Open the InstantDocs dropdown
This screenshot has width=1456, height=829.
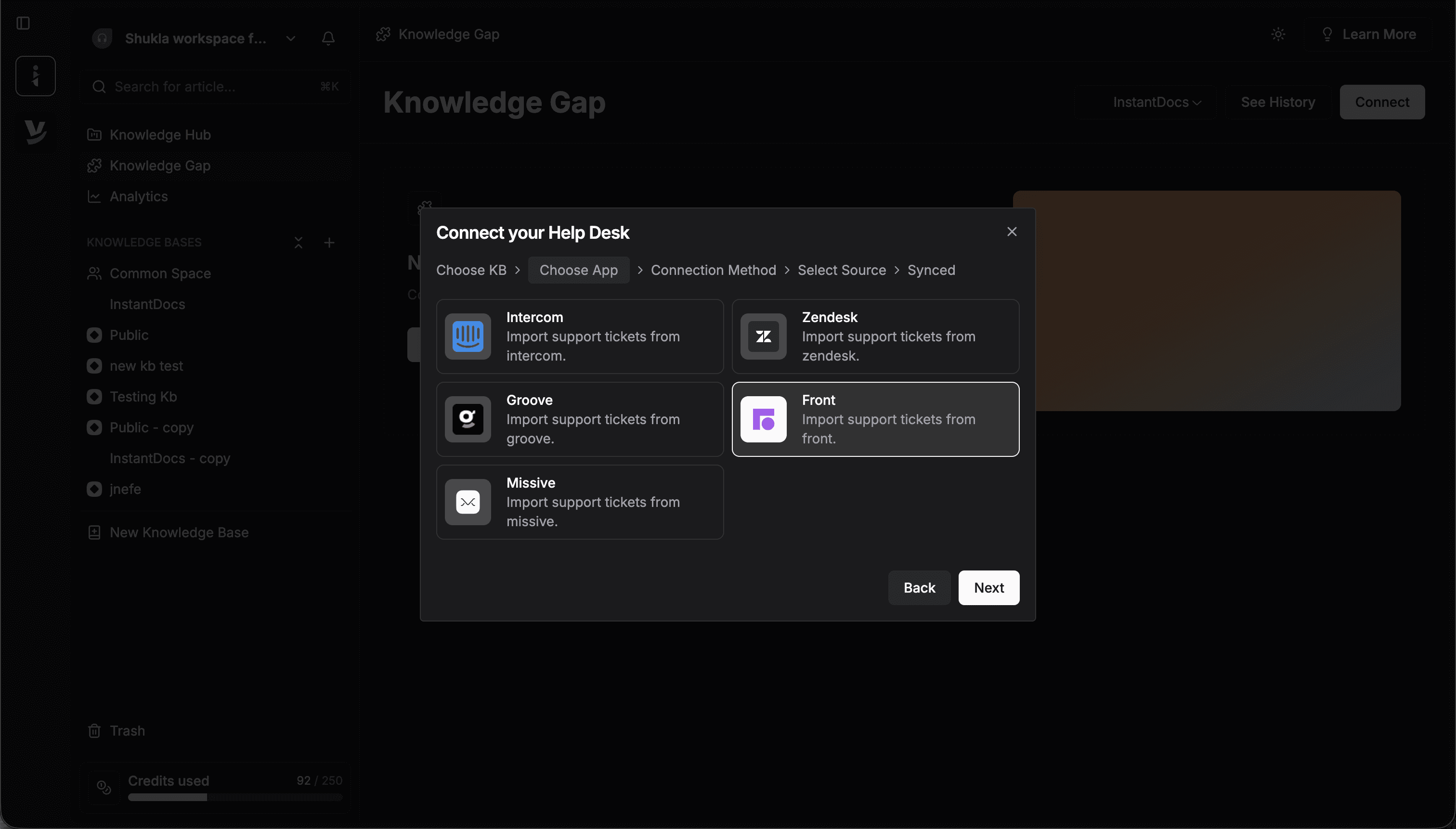click(1156, 102)
